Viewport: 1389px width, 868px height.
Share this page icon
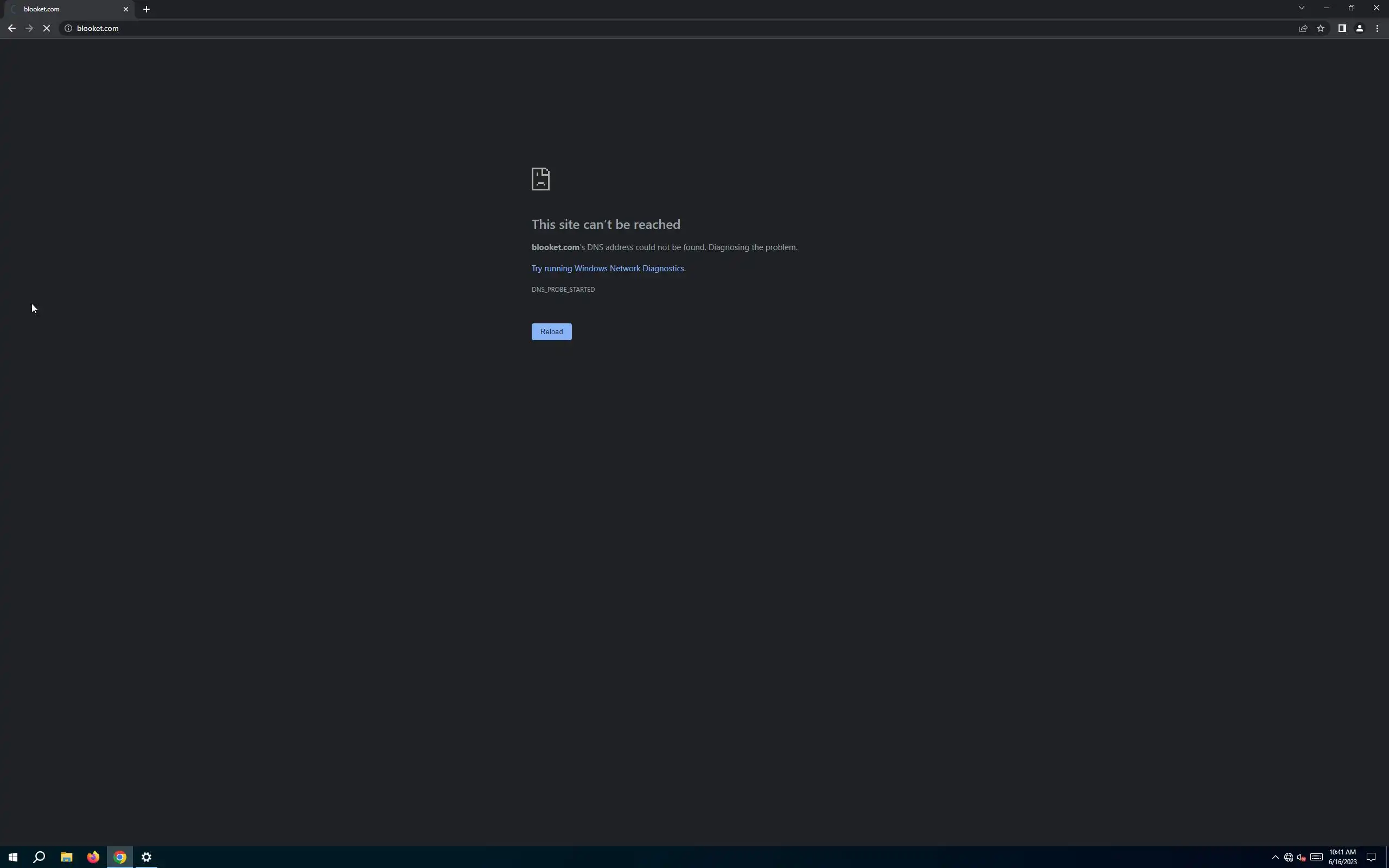[x=1303, y=28]
